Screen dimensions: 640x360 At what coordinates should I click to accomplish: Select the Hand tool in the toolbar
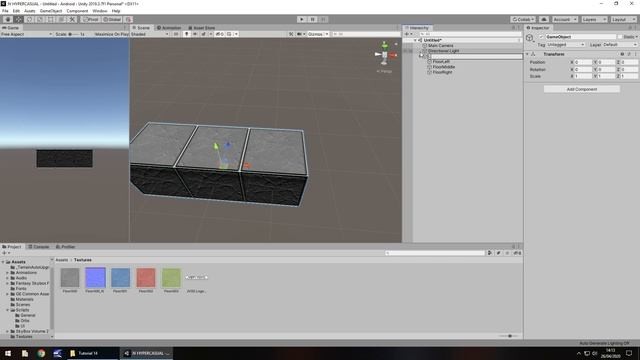8,19
